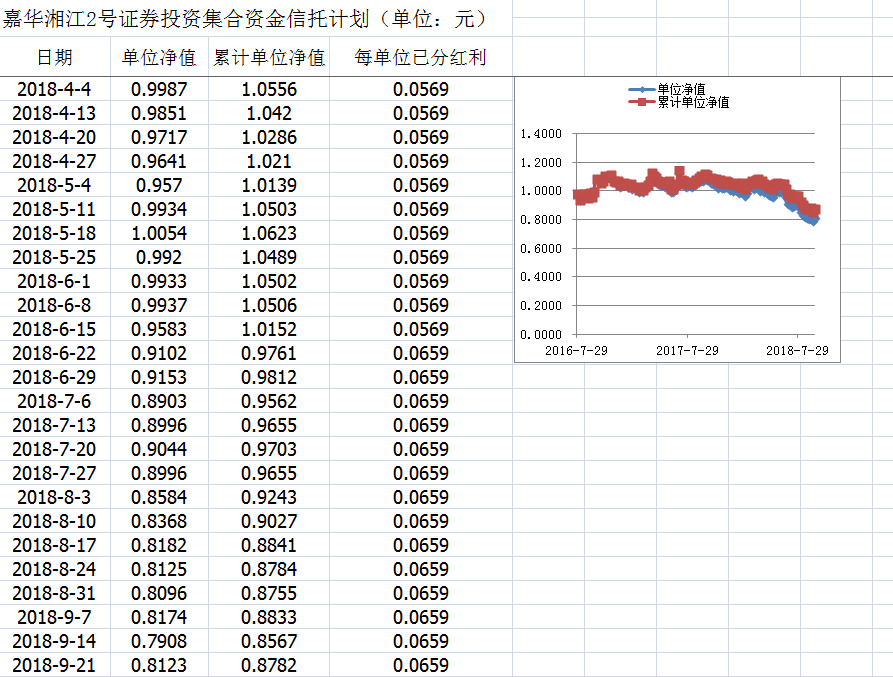Select date cell 2018-4-4
Image resolution: width=893 pixels, height=677 pixels.
55,89
